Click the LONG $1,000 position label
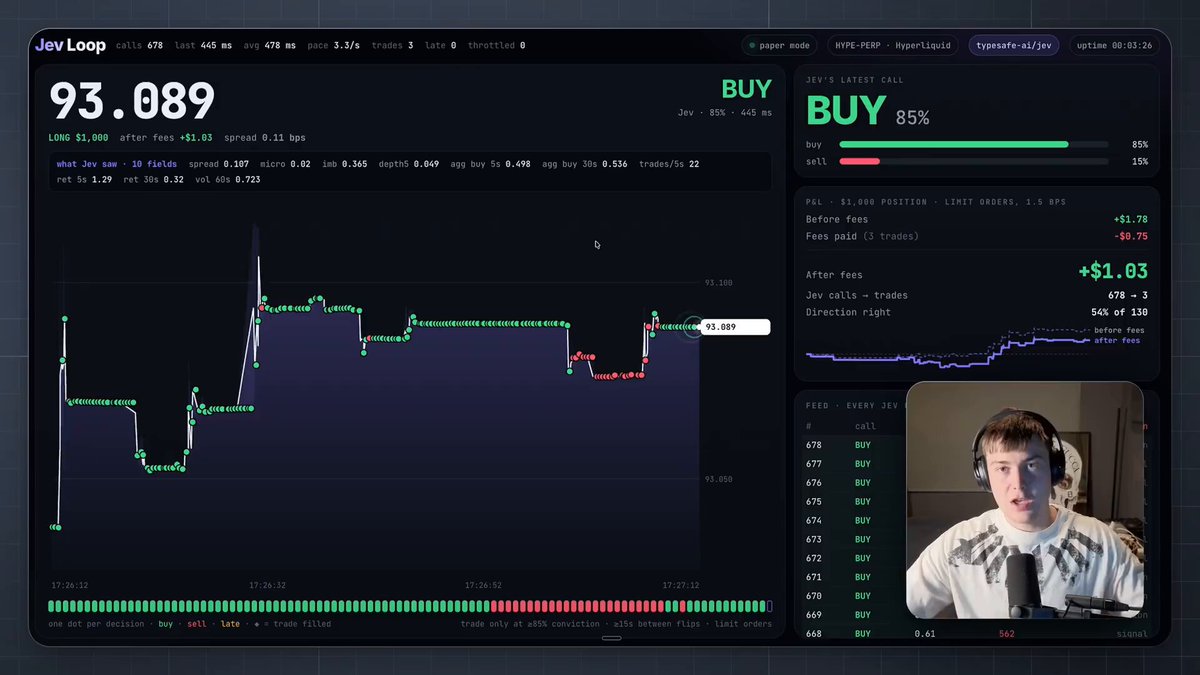 coord(78,137)
